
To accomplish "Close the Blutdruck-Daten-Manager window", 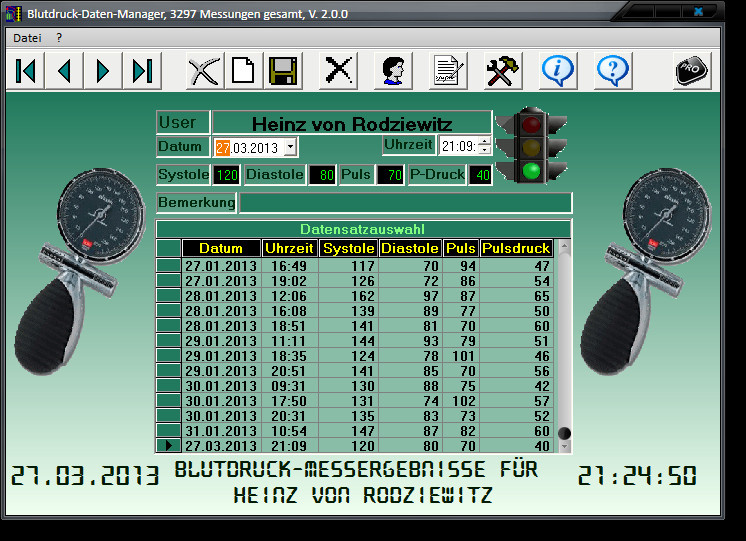I will click(698, 11).
